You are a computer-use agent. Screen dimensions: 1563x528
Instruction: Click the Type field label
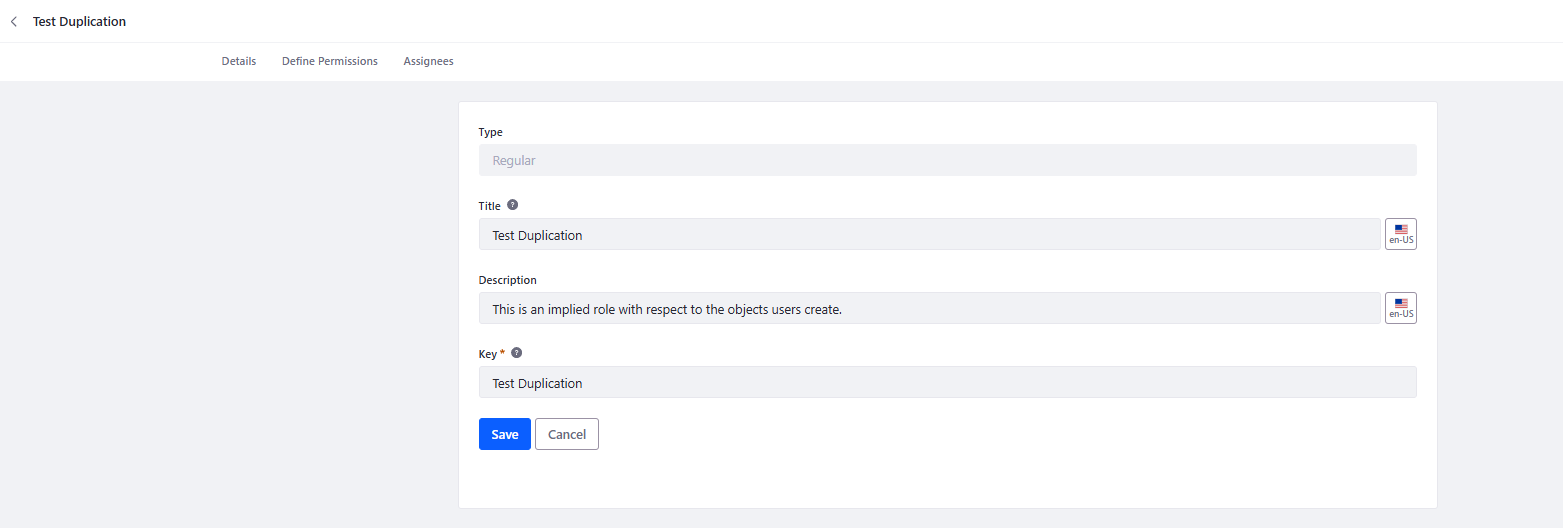[x=491, y=132]
